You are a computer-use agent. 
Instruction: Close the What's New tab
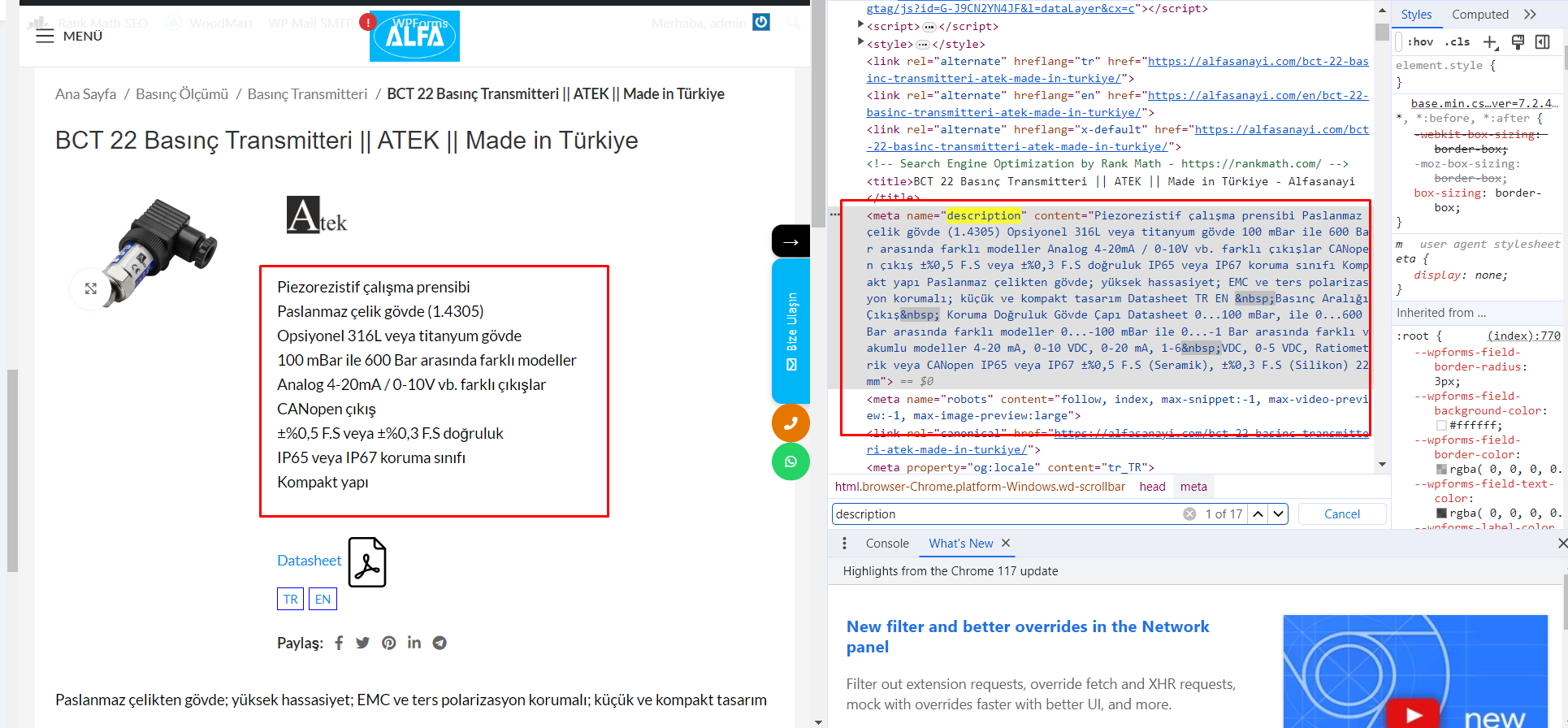coord(1006,543)
